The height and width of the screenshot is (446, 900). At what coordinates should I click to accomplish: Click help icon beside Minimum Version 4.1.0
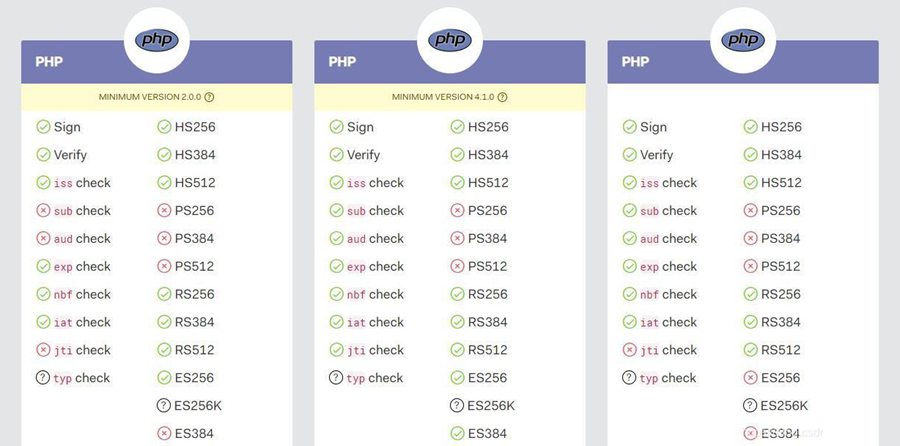click(x=502, y=97)
